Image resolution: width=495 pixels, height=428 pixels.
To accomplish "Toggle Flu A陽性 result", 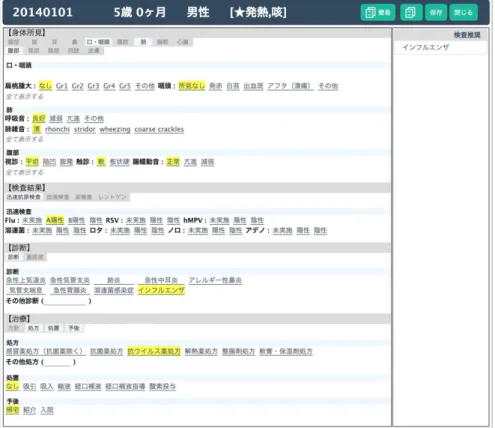I will coord(55,220).
